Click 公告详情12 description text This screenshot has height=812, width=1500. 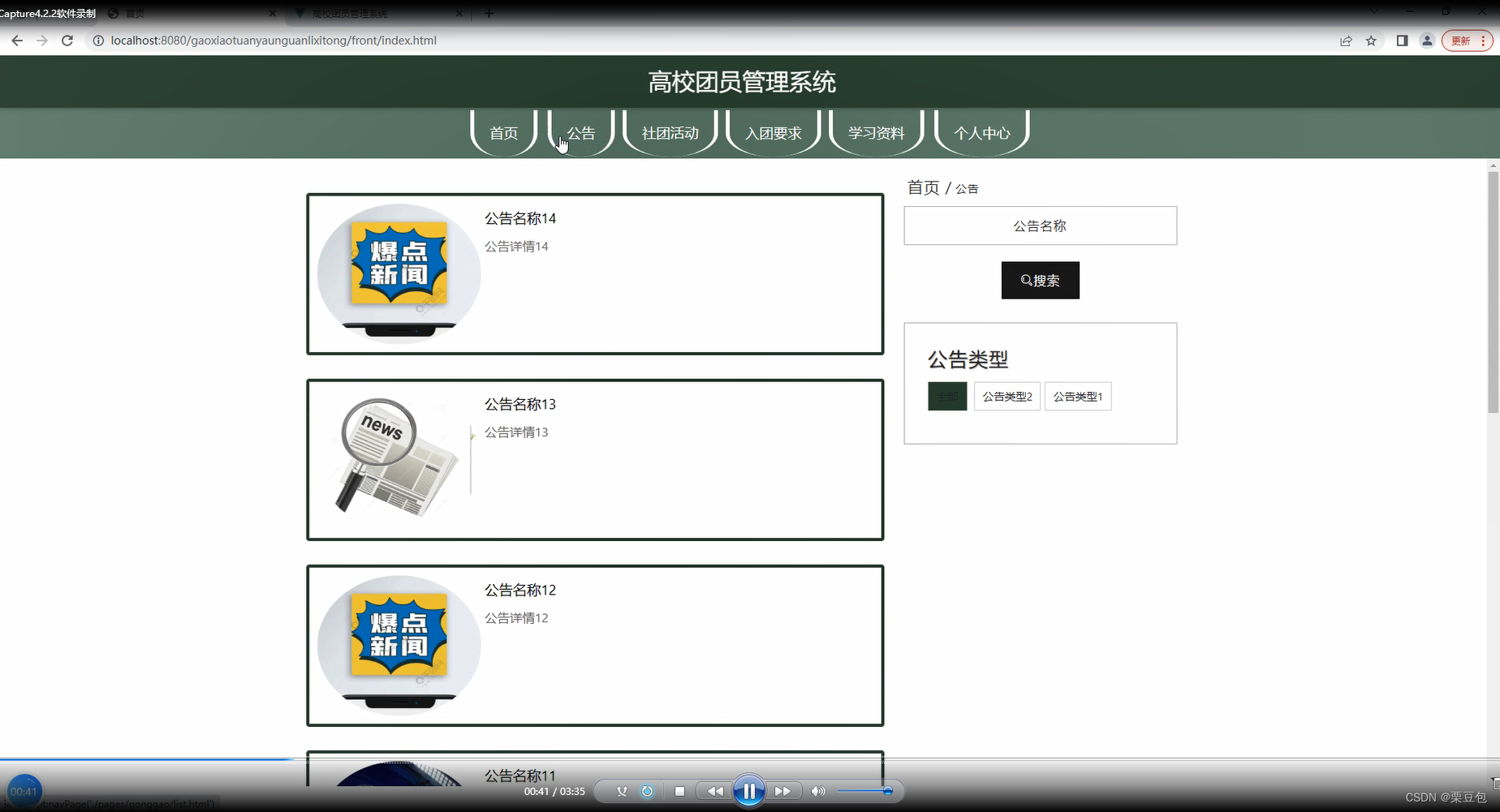click(516, 618)
